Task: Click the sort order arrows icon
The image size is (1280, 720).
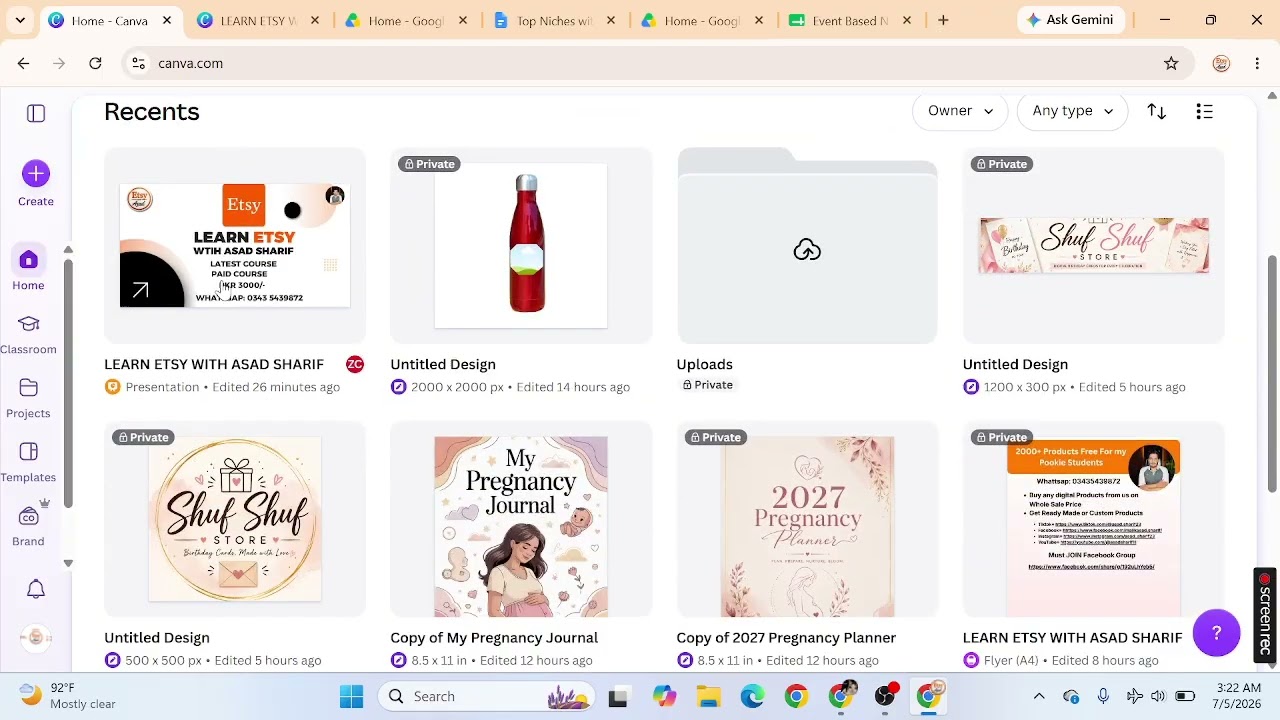Action: pyautogui.click(x=1157, y=111)
